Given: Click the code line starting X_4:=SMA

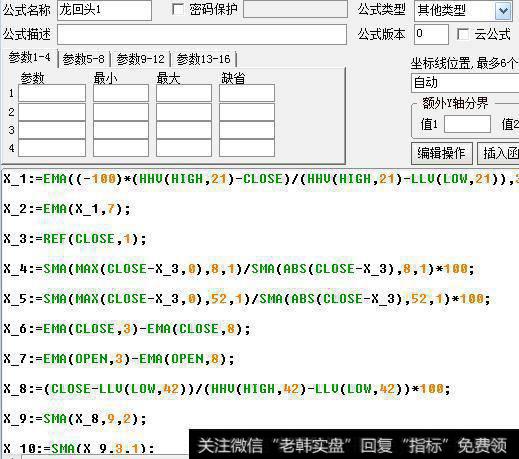Looking at the screenshot, I should tap(239, 269).
